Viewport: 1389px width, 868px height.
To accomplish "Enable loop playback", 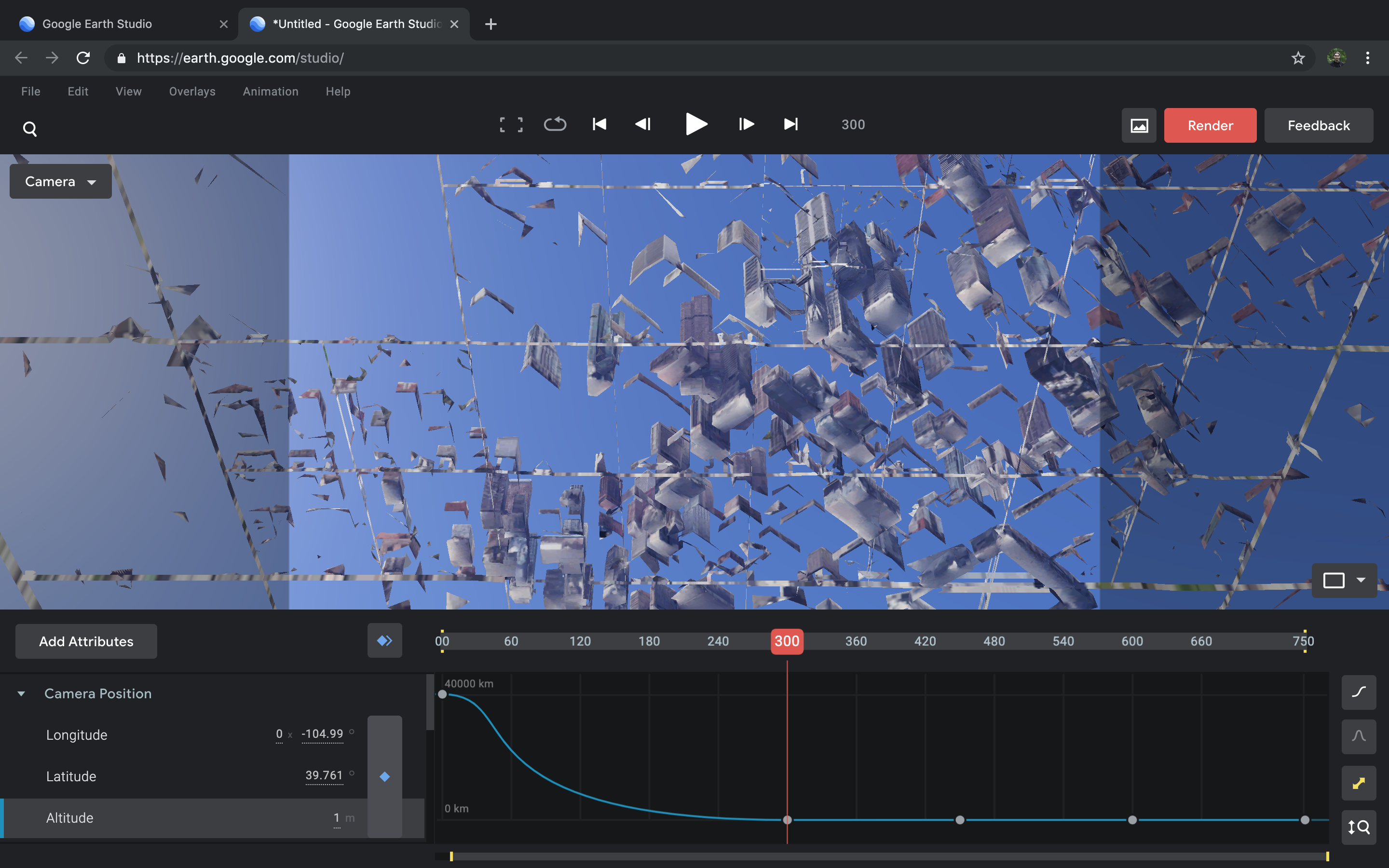I will 555,124.
